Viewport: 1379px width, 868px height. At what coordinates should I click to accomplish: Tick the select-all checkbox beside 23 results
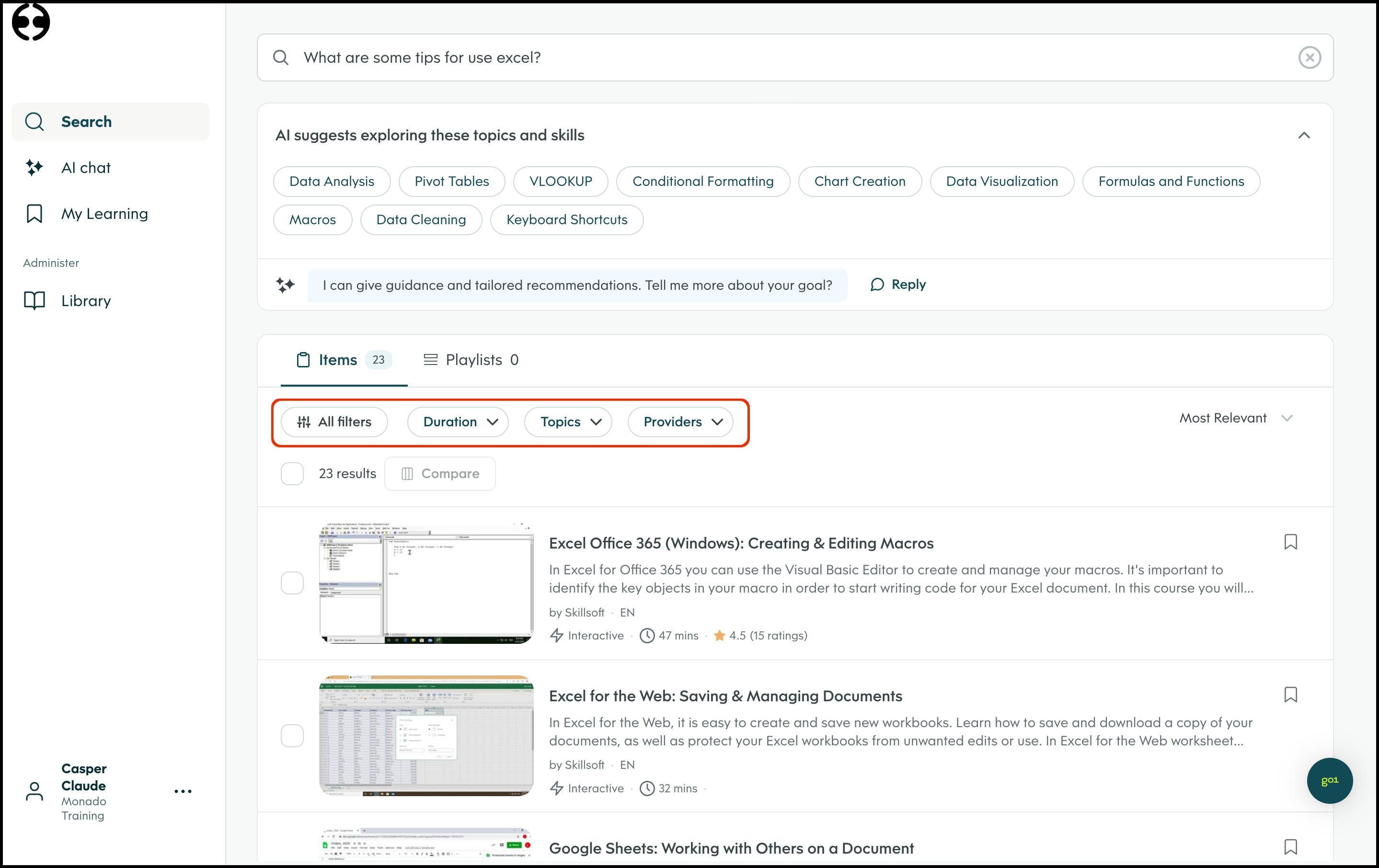292,473
